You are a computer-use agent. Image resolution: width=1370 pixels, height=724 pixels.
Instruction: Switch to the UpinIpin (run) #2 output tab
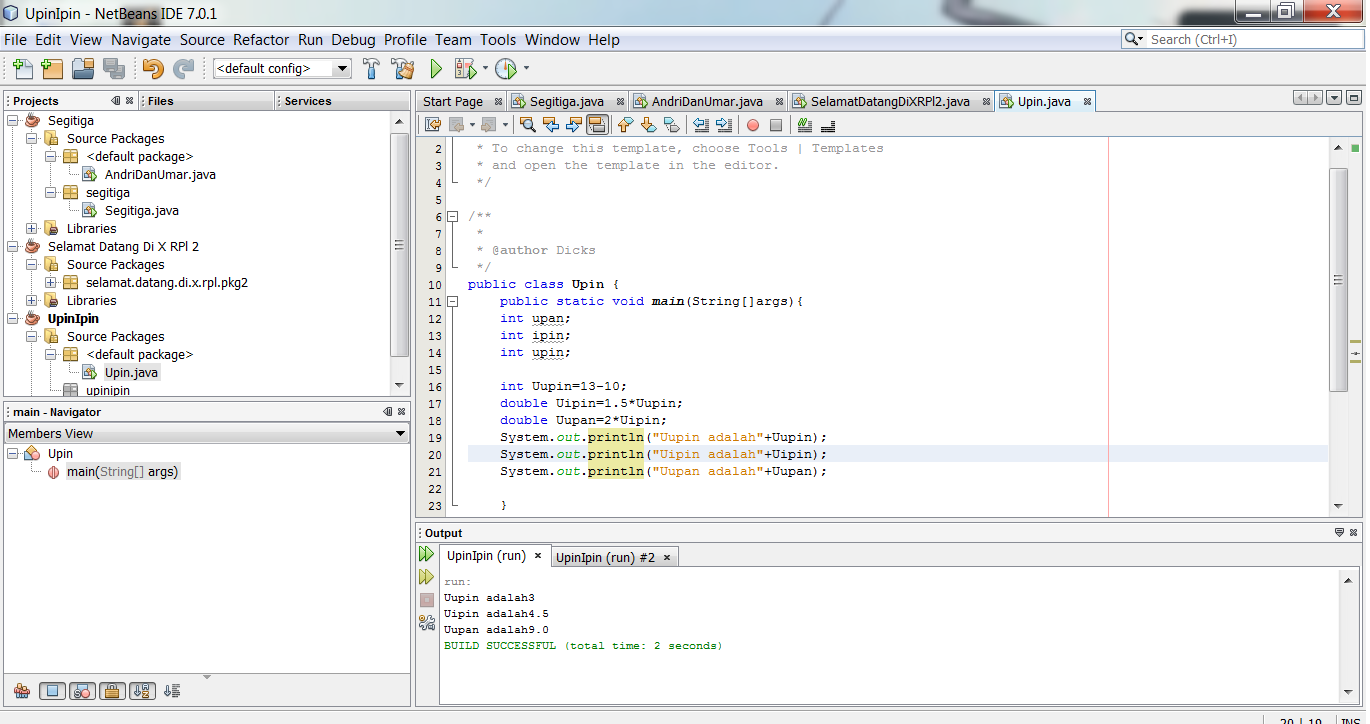pyautogui.click(x=605, y=557)
